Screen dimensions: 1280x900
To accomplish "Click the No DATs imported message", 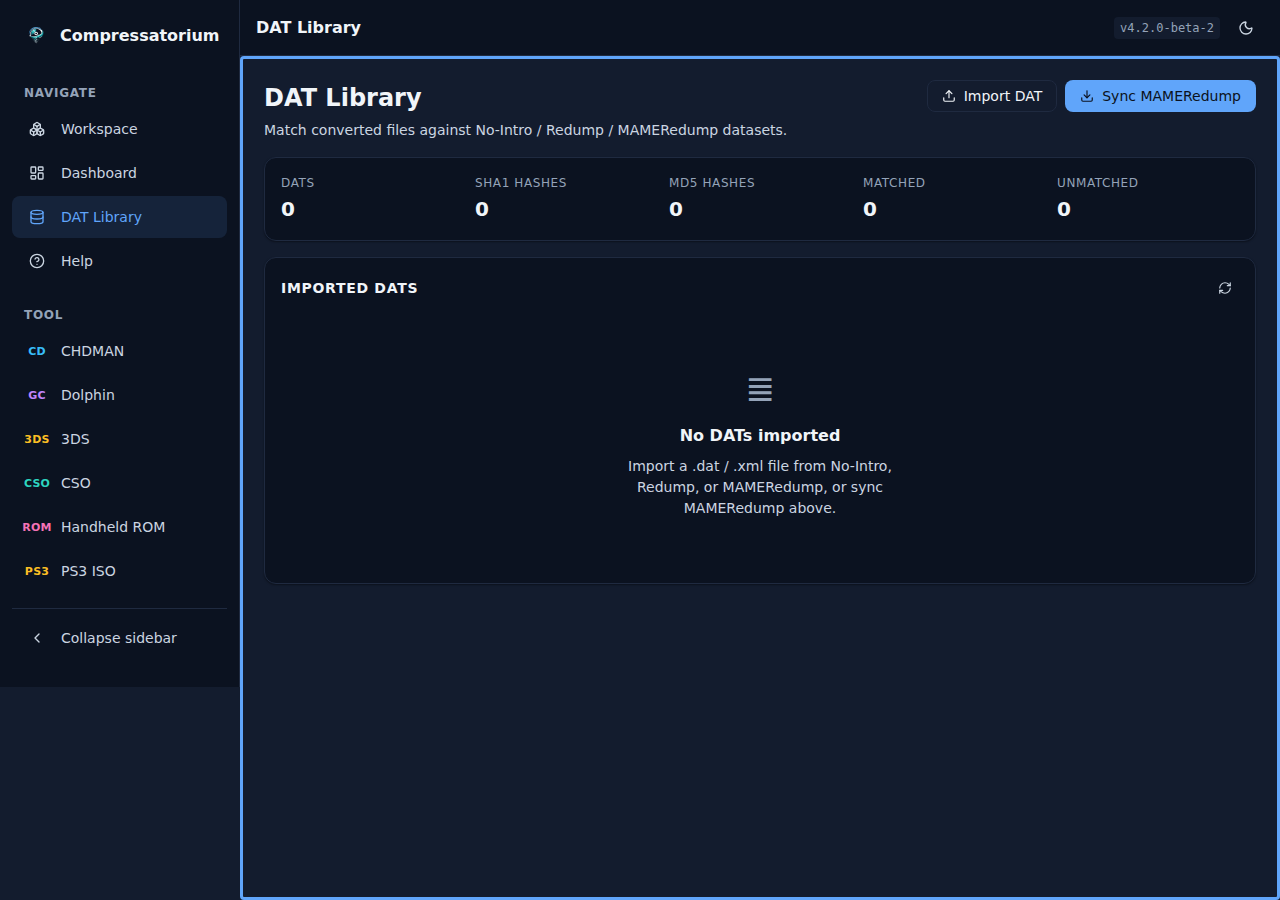I will tap(760, 435).
